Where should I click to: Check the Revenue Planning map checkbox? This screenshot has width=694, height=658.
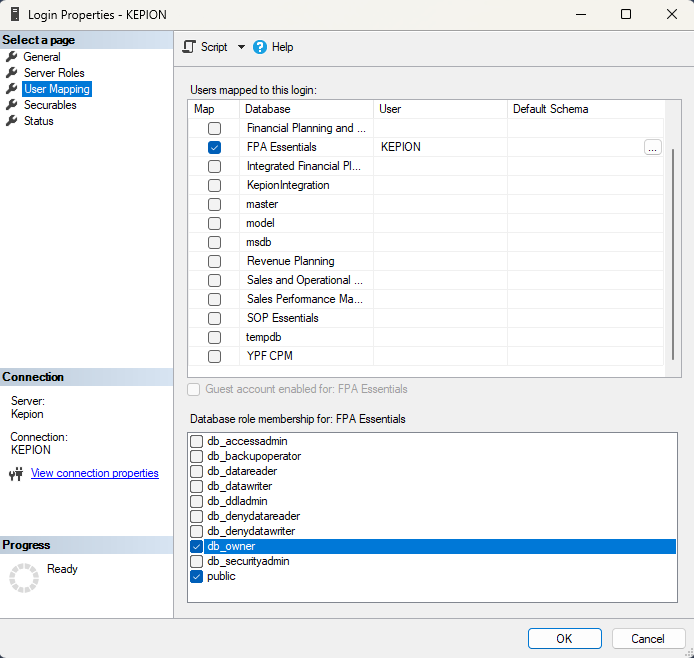coord(214,262)
